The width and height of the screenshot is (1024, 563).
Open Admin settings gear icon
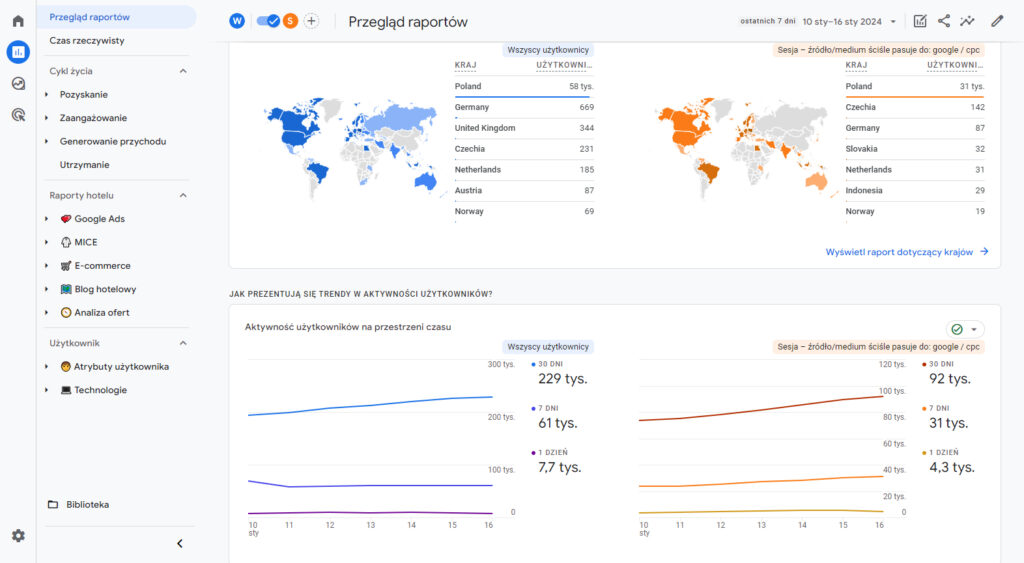click(18, 536)
